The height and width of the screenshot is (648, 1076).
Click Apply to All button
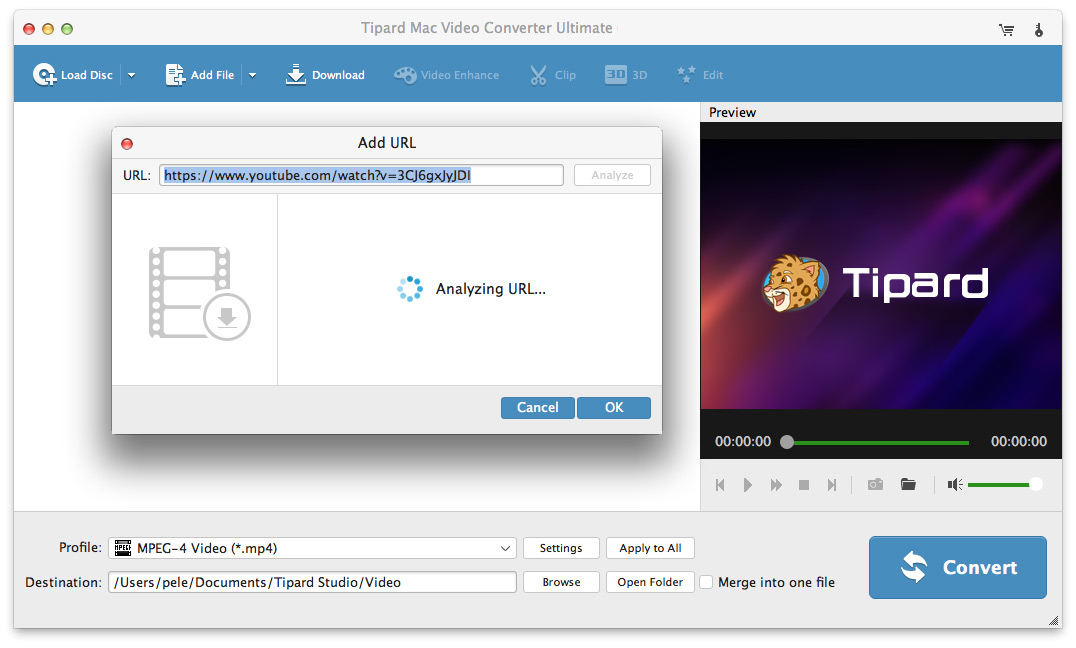[x=650, y=548]
